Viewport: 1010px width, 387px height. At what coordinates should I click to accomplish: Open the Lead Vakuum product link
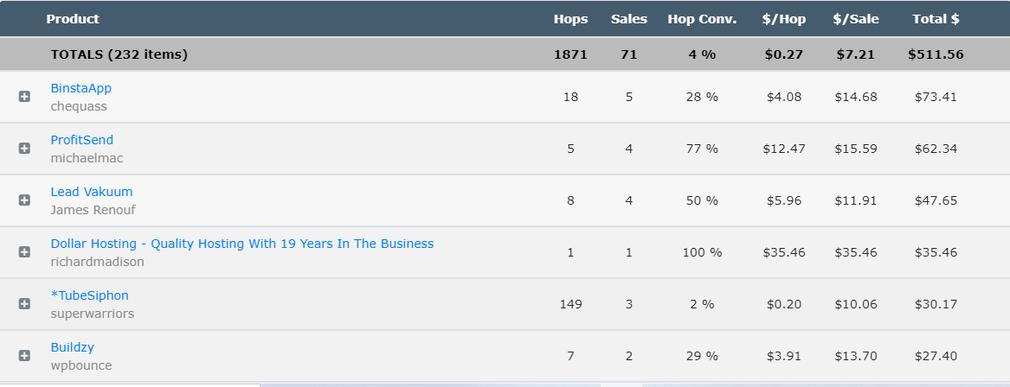(x=91, y=192)
